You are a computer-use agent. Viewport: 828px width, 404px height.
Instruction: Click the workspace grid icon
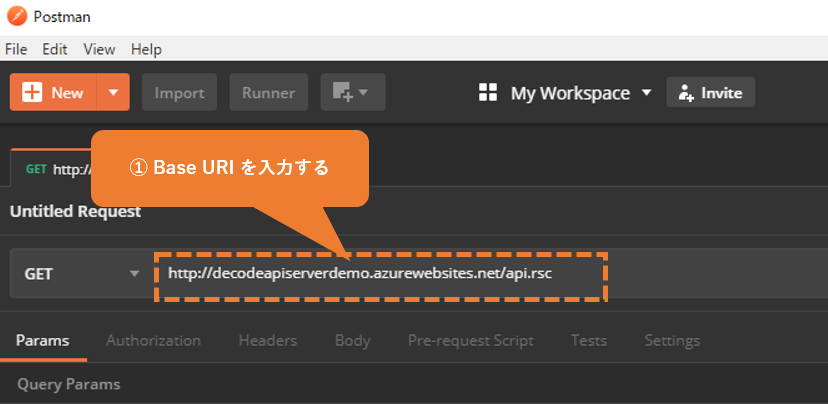click(488, 92)
